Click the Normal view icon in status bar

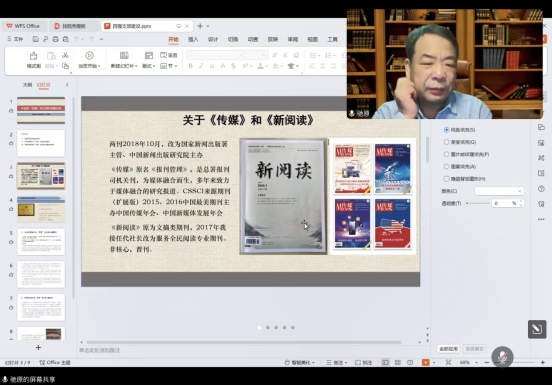coord(385,362)
